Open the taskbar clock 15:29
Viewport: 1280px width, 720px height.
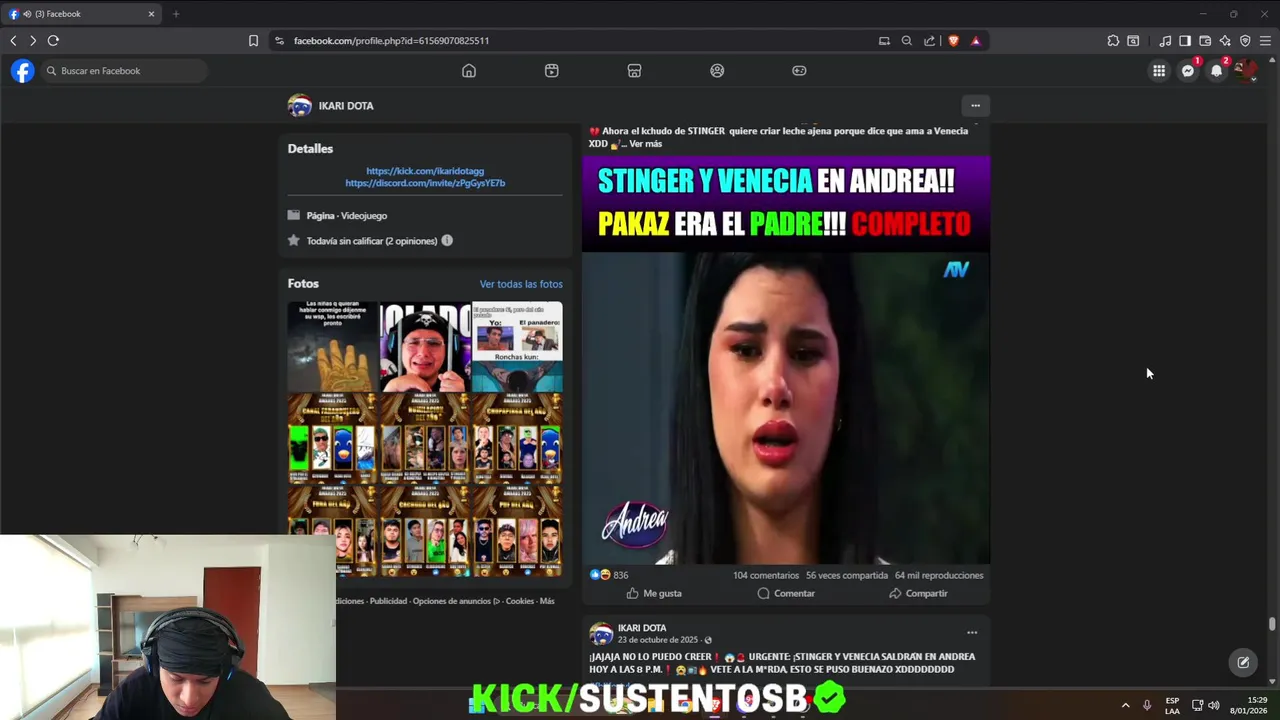click(1250, 705)
